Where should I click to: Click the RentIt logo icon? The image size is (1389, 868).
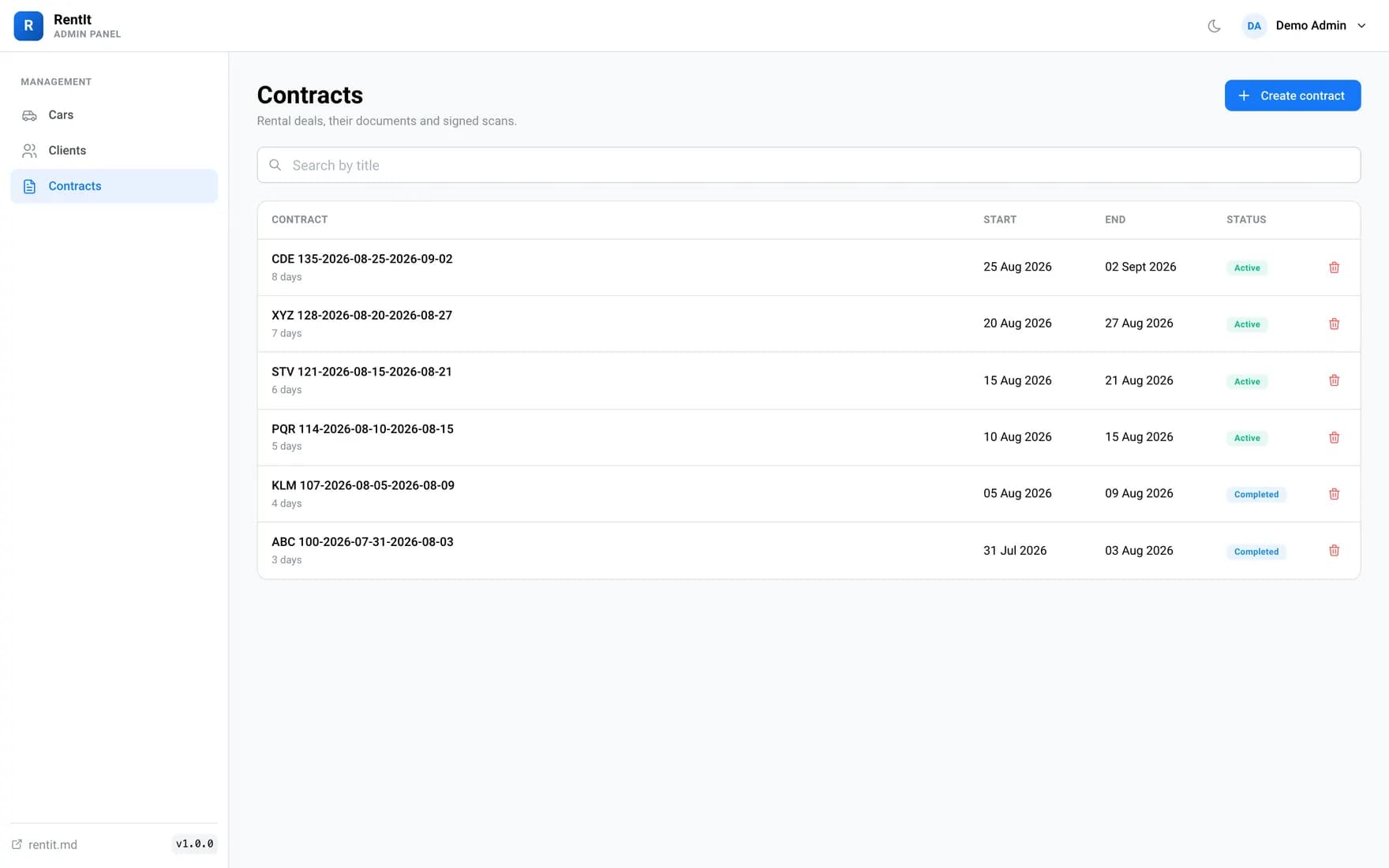28,25
